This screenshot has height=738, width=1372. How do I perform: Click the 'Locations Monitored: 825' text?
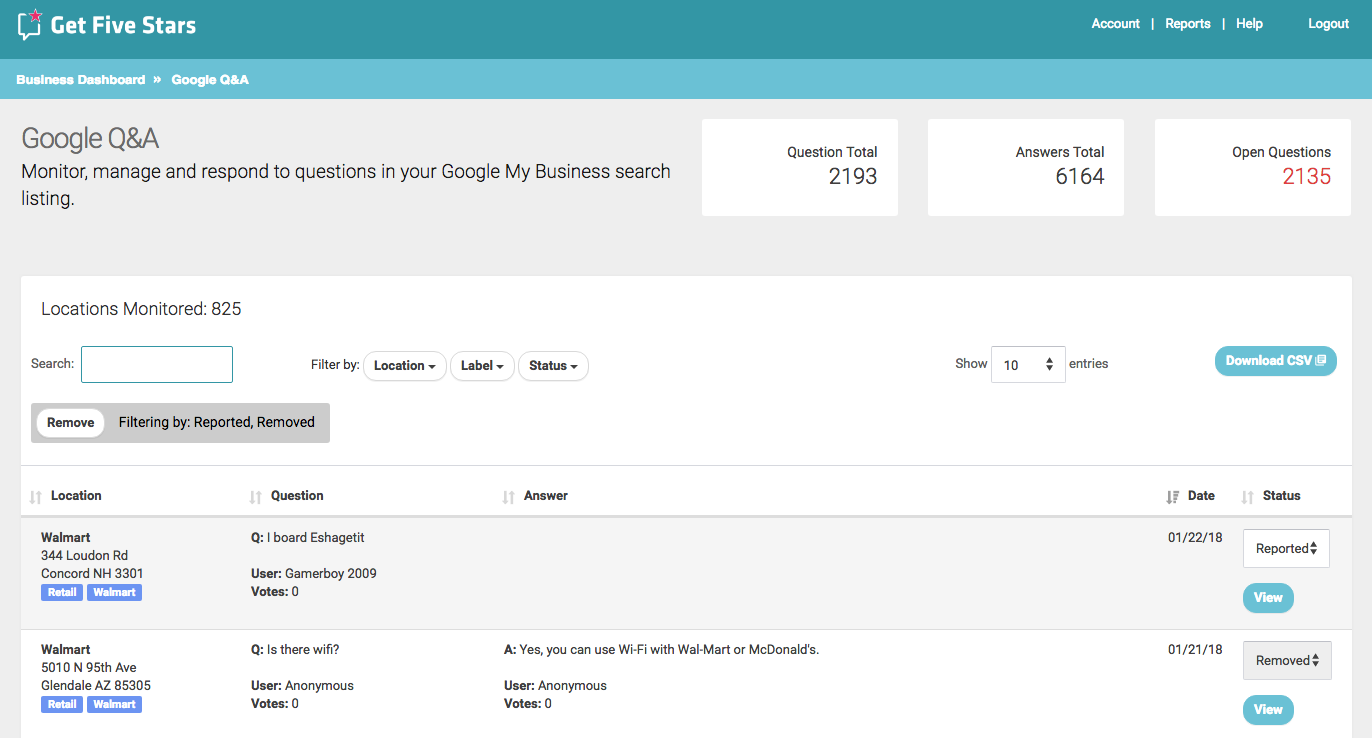tap(141, 309)
